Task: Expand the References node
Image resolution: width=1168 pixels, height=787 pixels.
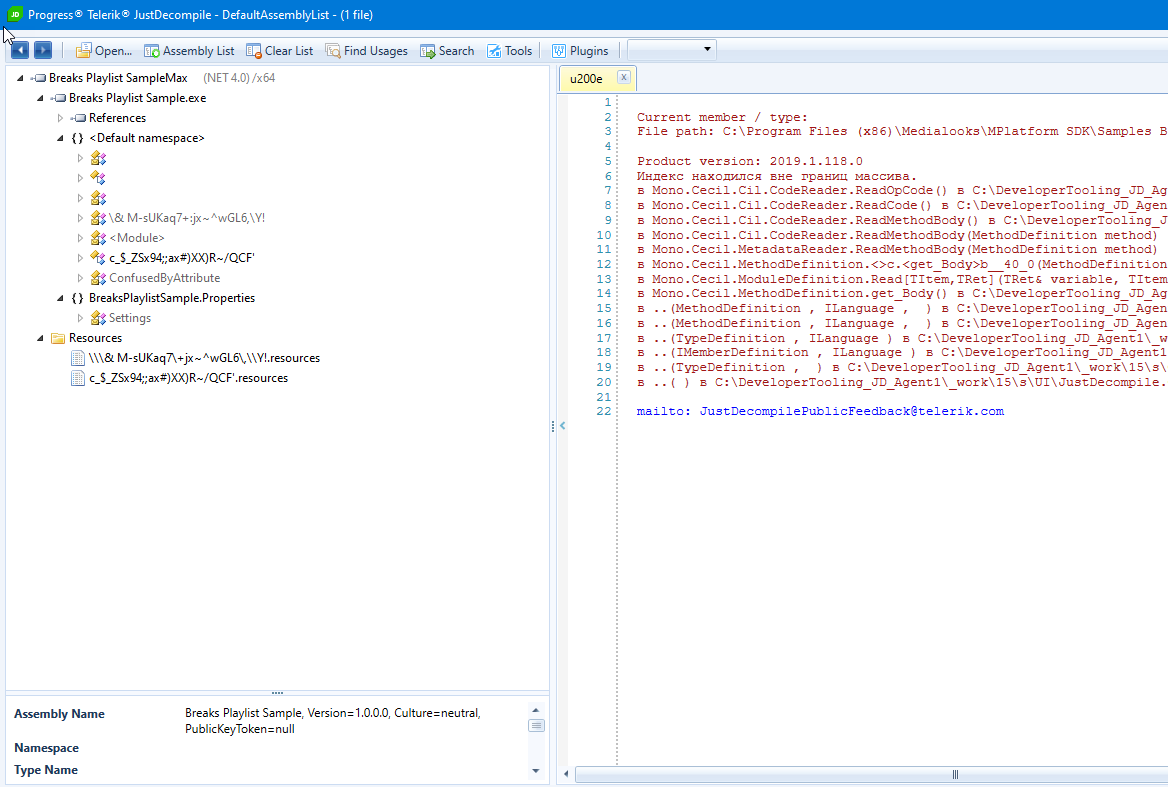Action: [x=60, y=118]
